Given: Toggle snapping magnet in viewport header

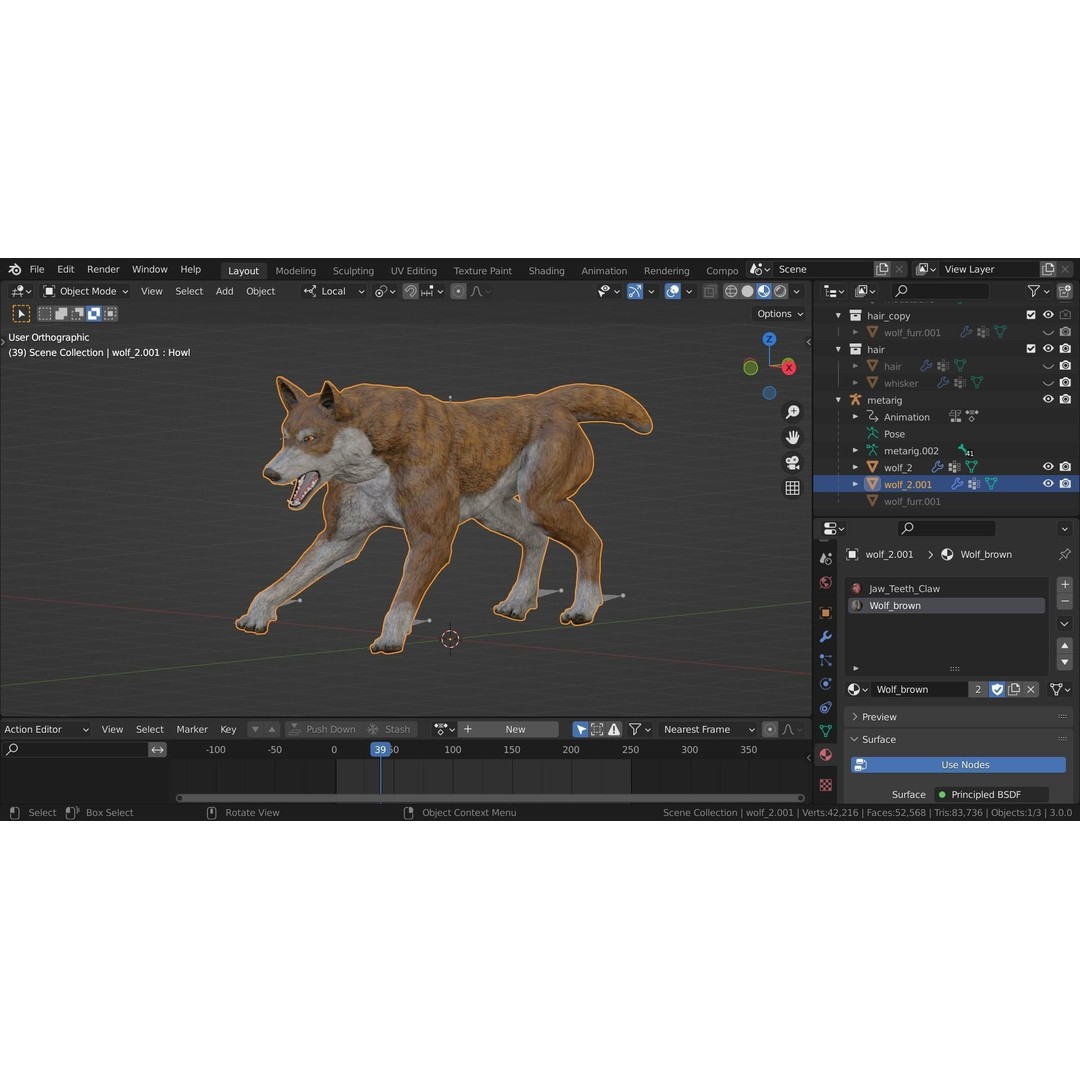Looking at the screenshot, I should [411, 291].
